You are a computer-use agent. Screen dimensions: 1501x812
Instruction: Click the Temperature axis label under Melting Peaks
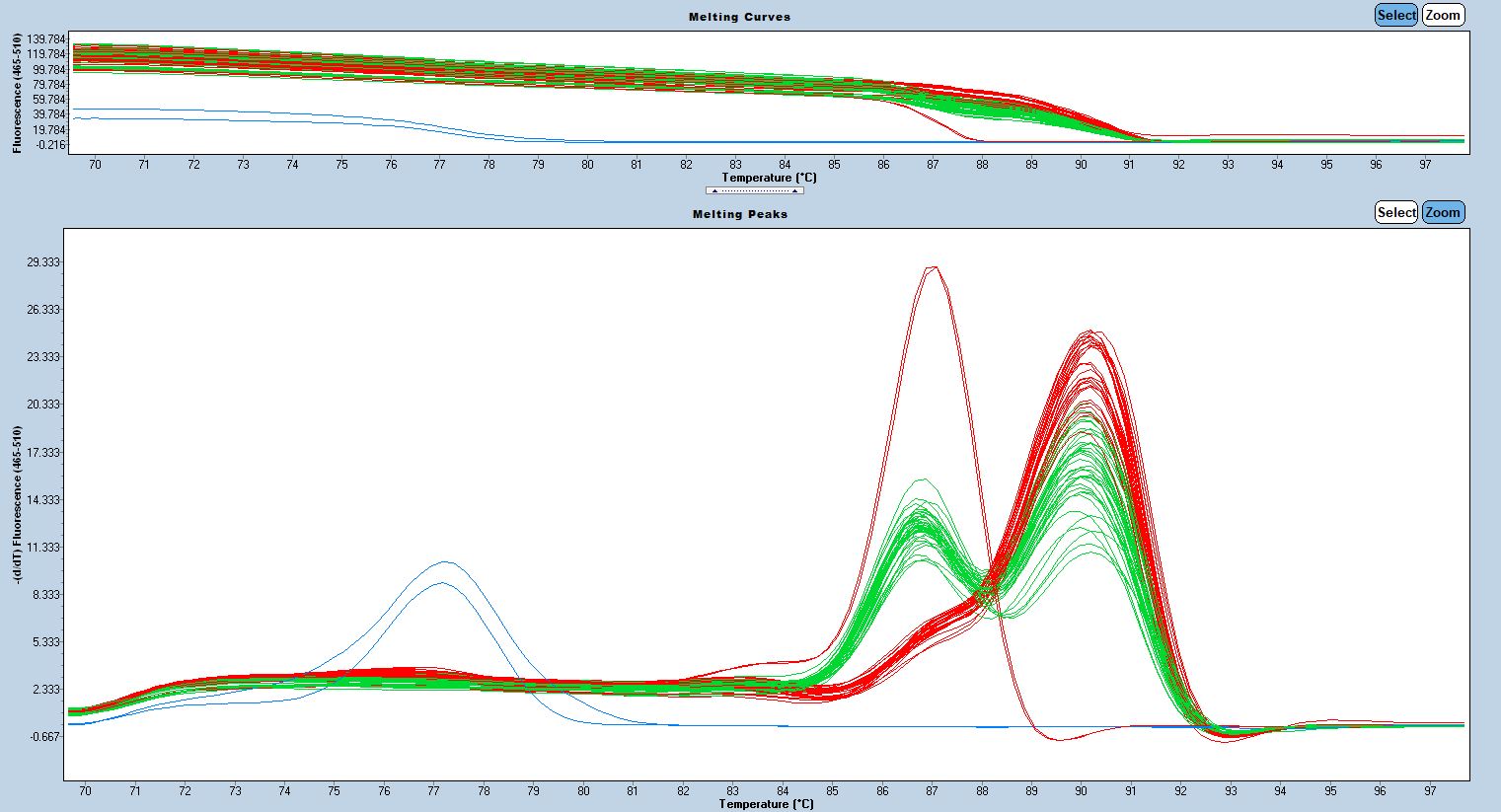click(767, 804)
